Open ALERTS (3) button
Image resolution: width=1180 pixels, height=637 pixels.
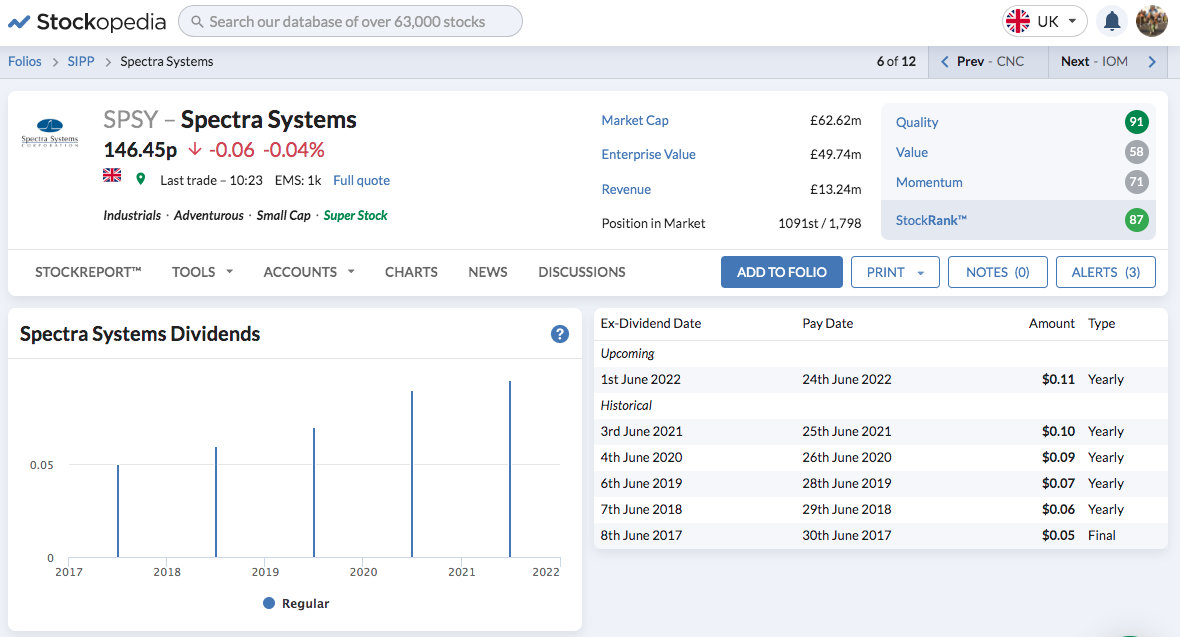tap(1105, 272)
